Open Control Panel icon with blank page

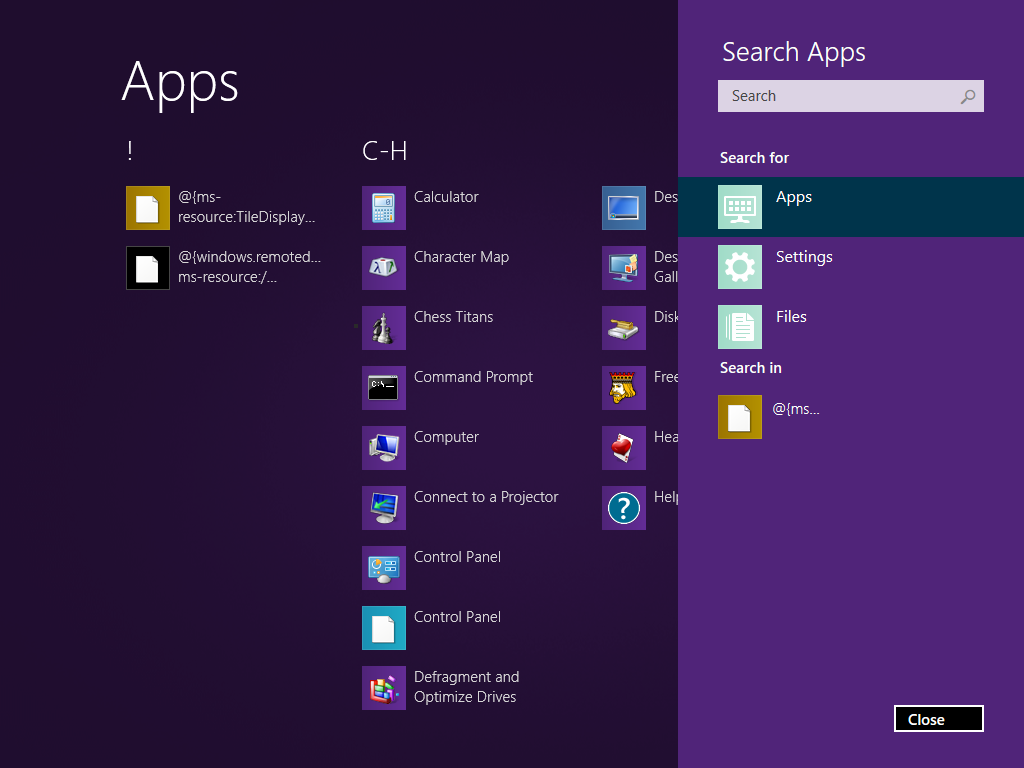[x=383, y=628]
